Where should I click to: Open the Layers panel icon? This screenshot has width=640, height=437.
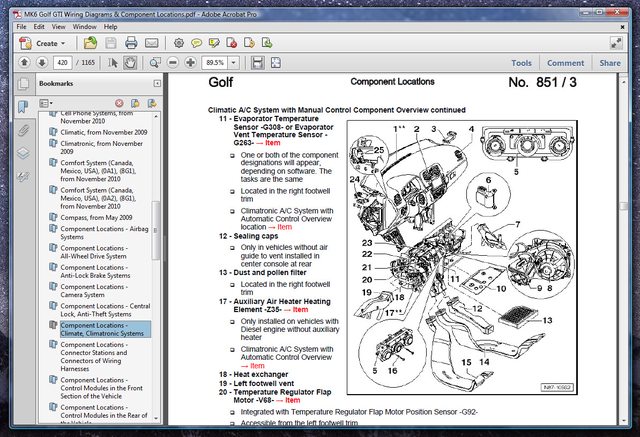click(x=22, y=154)
